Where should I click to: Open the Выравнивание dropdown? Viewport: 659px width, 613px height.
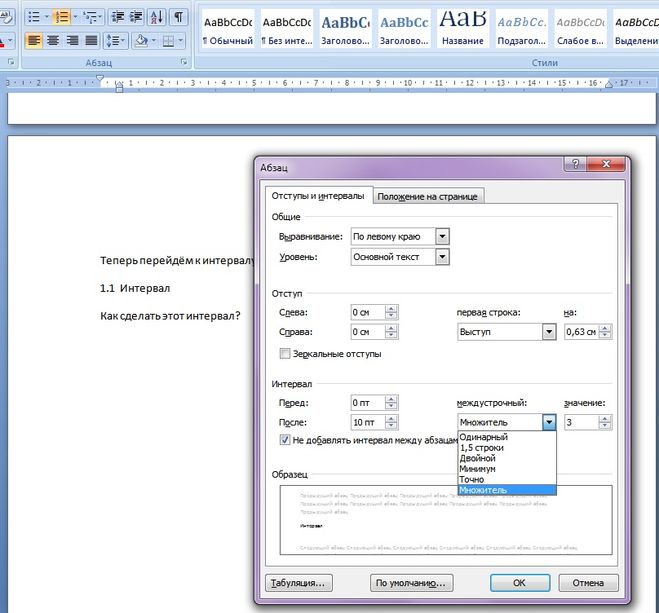click(x=442, y=236)
